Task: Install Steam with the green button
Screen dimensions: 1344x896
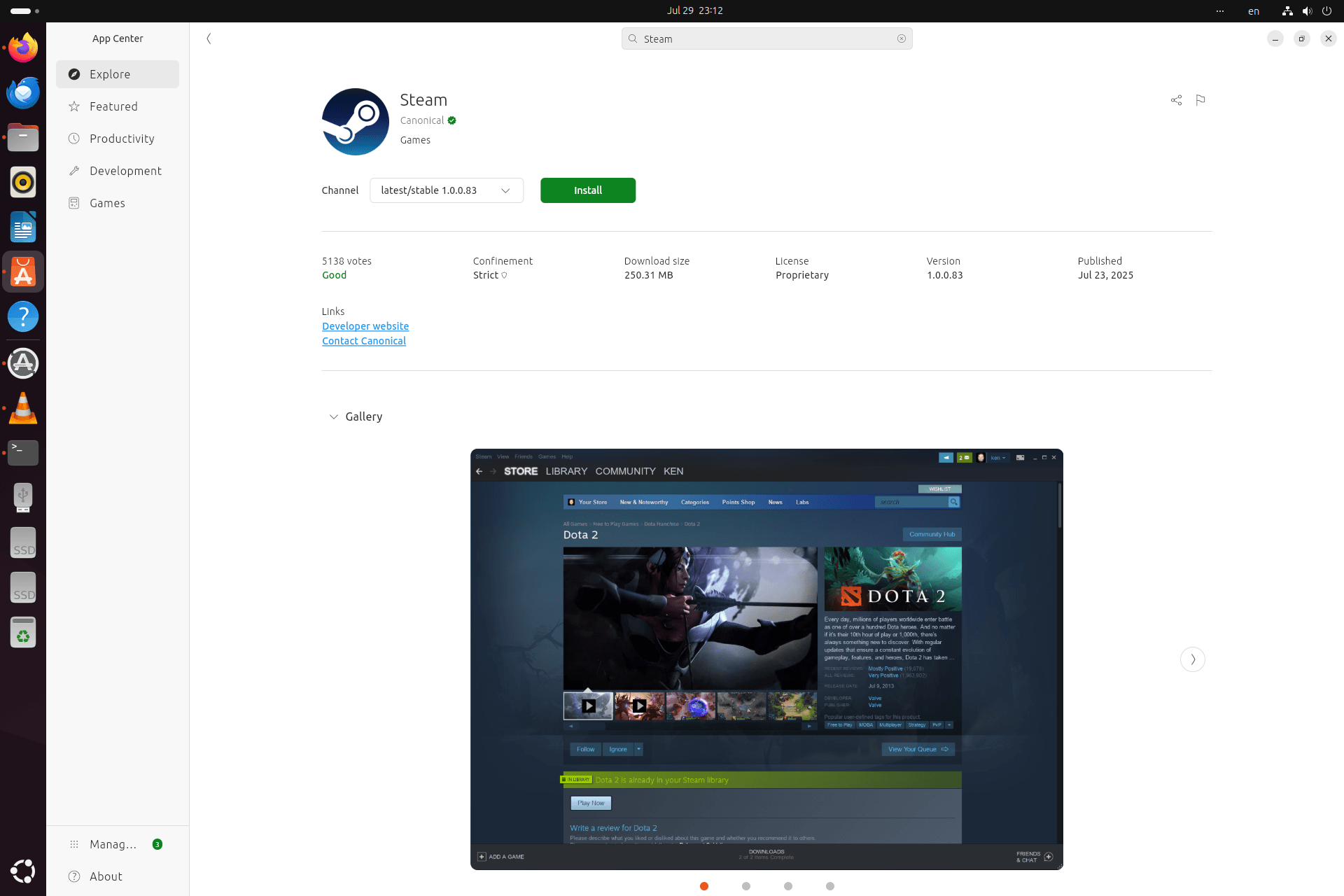Action: (588, 190)
